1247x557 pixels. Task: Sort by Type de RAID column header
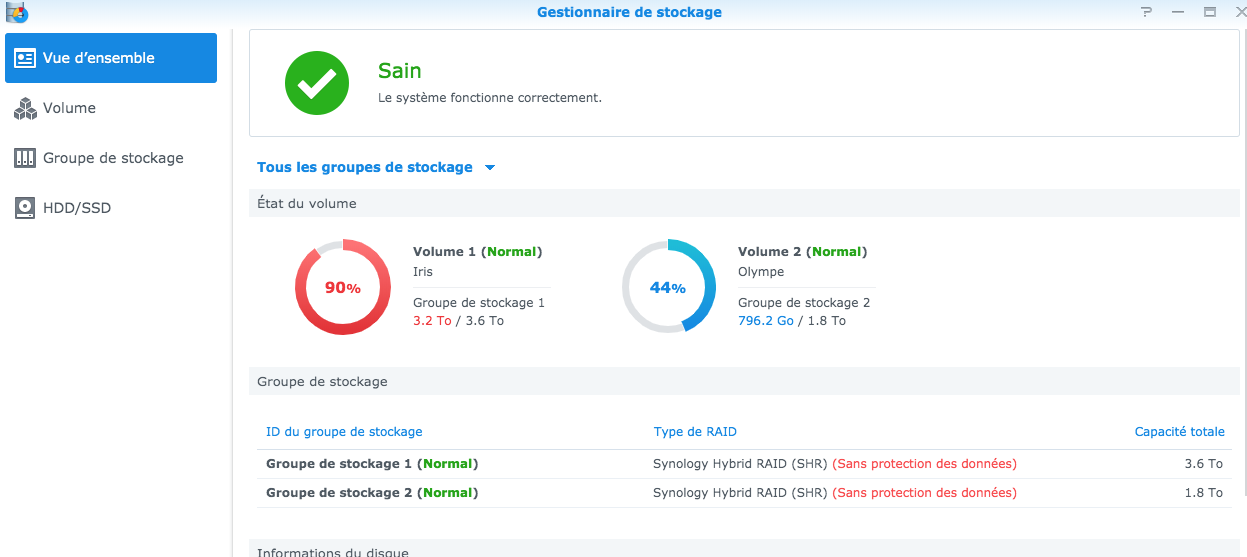695,432
